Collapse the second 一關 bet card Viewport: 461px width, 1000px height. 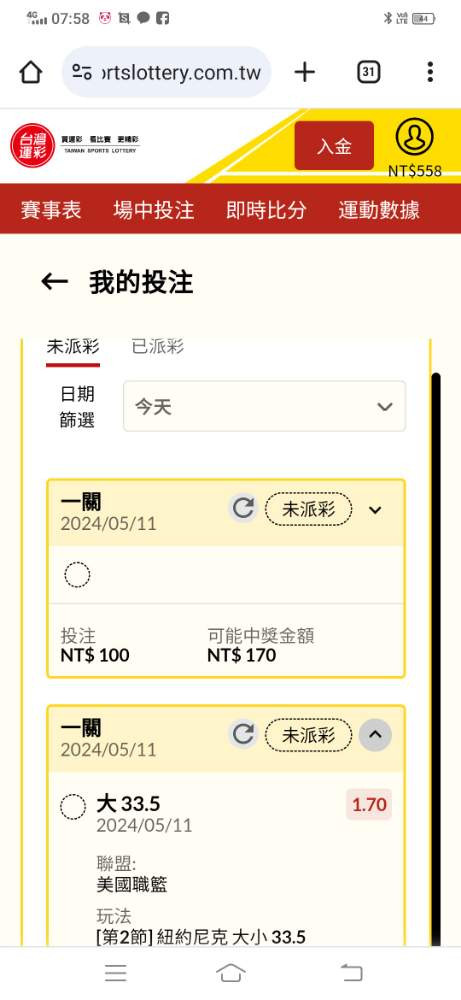376,735
